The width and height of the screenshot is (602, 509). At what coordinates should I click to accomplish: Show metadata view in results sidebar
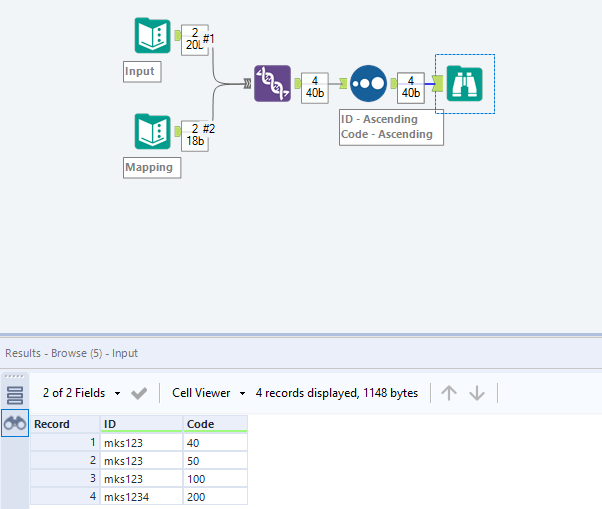coord(15,394)
